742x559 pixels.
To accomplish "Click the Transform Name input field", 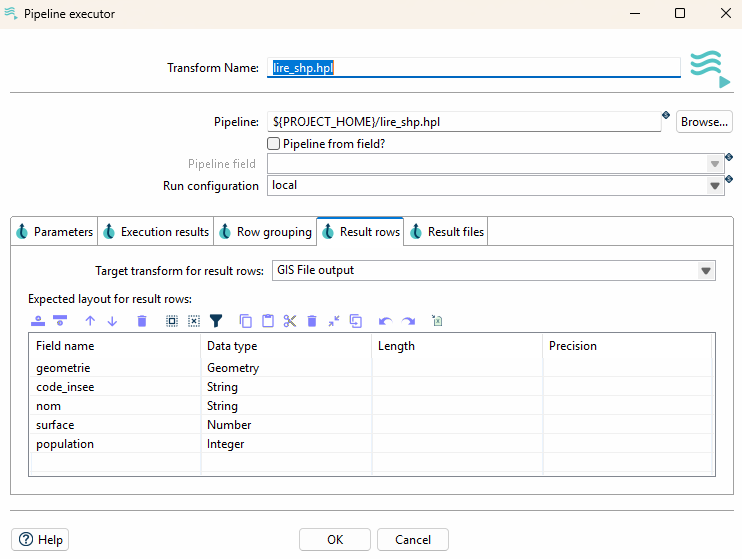I will 474,68.
